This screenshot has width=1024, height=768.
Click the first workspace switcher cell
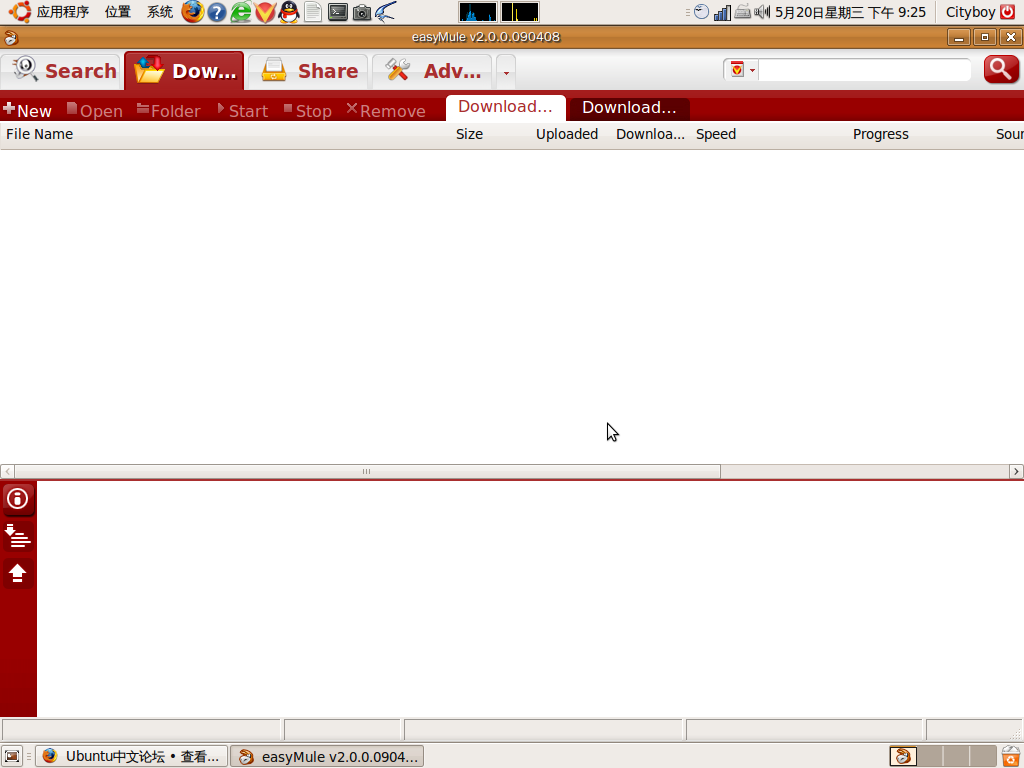coord(903,756)
